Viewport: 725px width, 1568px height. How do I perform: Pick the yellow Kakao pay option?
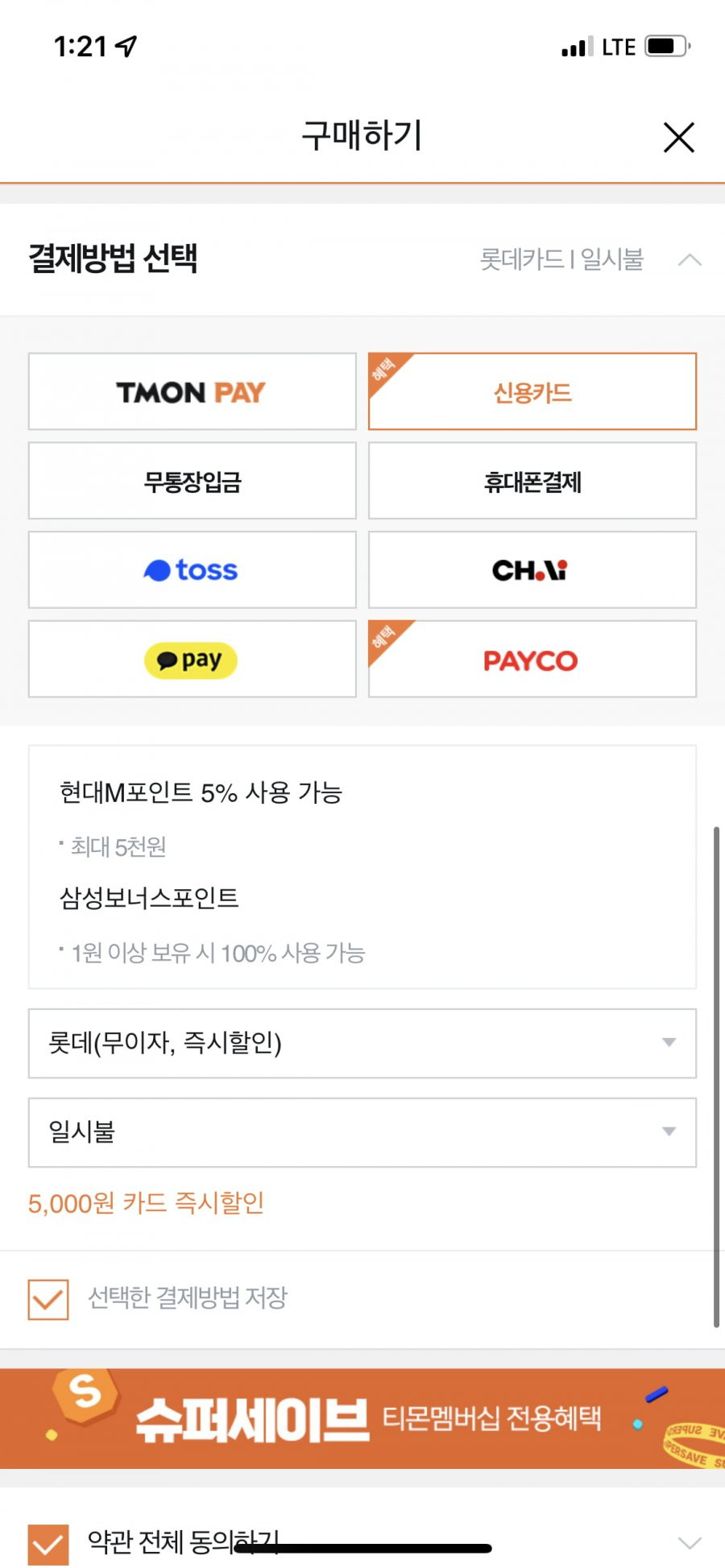point(193,659)
